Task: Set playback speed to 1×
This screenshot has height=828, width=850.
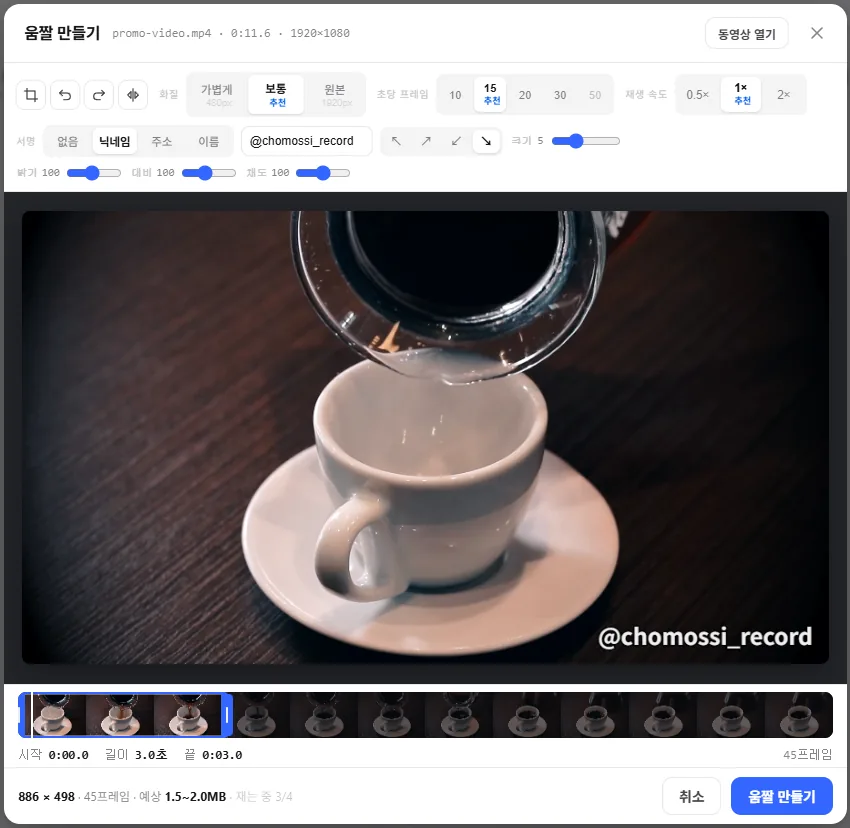Action: (x=741, y=94)
